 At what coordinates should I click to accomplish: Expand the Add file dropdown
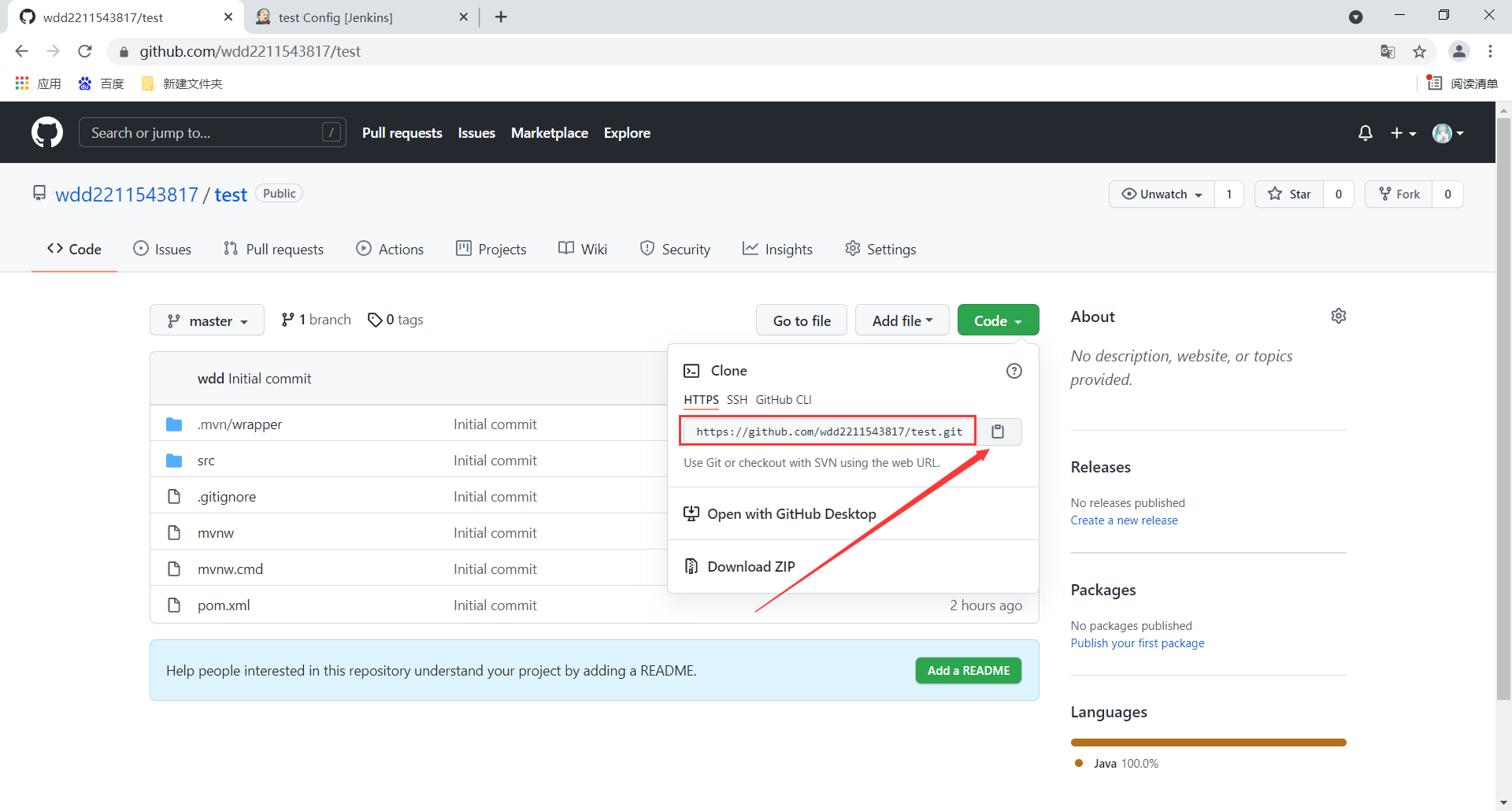pyautogui.click(x=902, y=320)
